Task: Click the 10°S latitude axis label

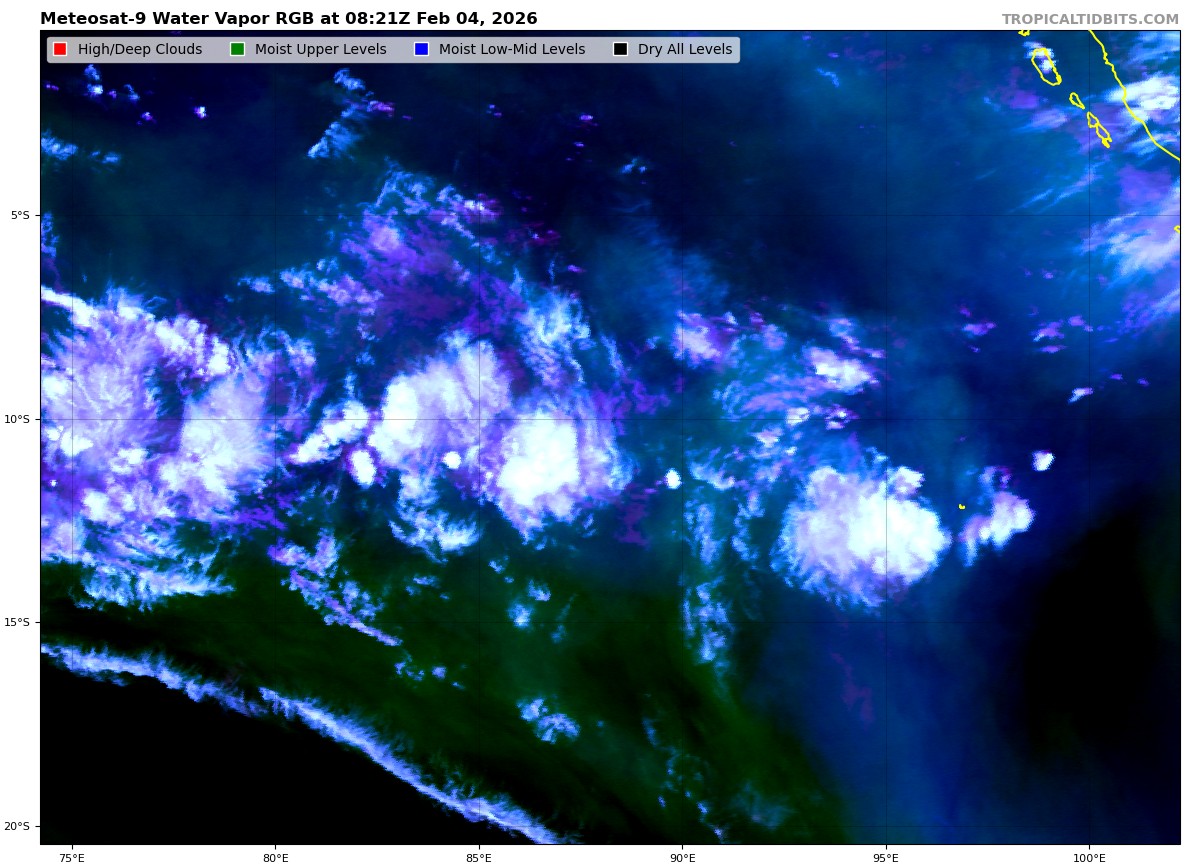Action: (17, 419)
